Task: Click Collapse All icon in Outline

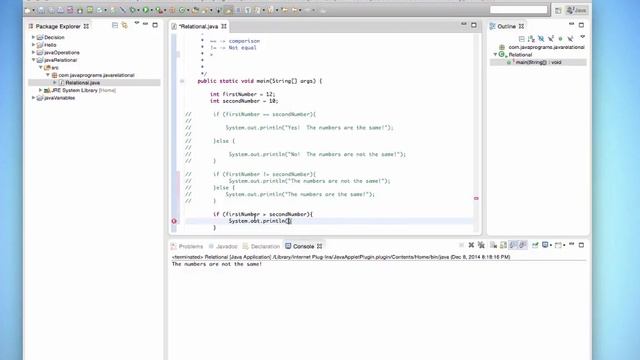Action: tap(522, 39)
